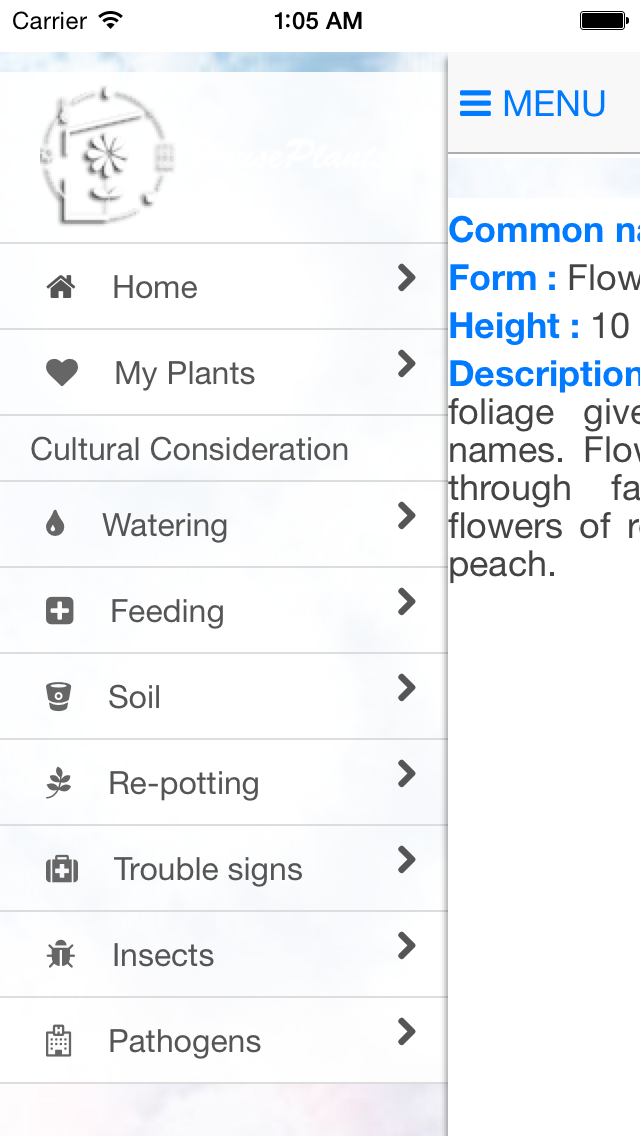Tap the hamburger MENU icon
The height and width of the screenshot is (1136, 640).
pos(475,104)
